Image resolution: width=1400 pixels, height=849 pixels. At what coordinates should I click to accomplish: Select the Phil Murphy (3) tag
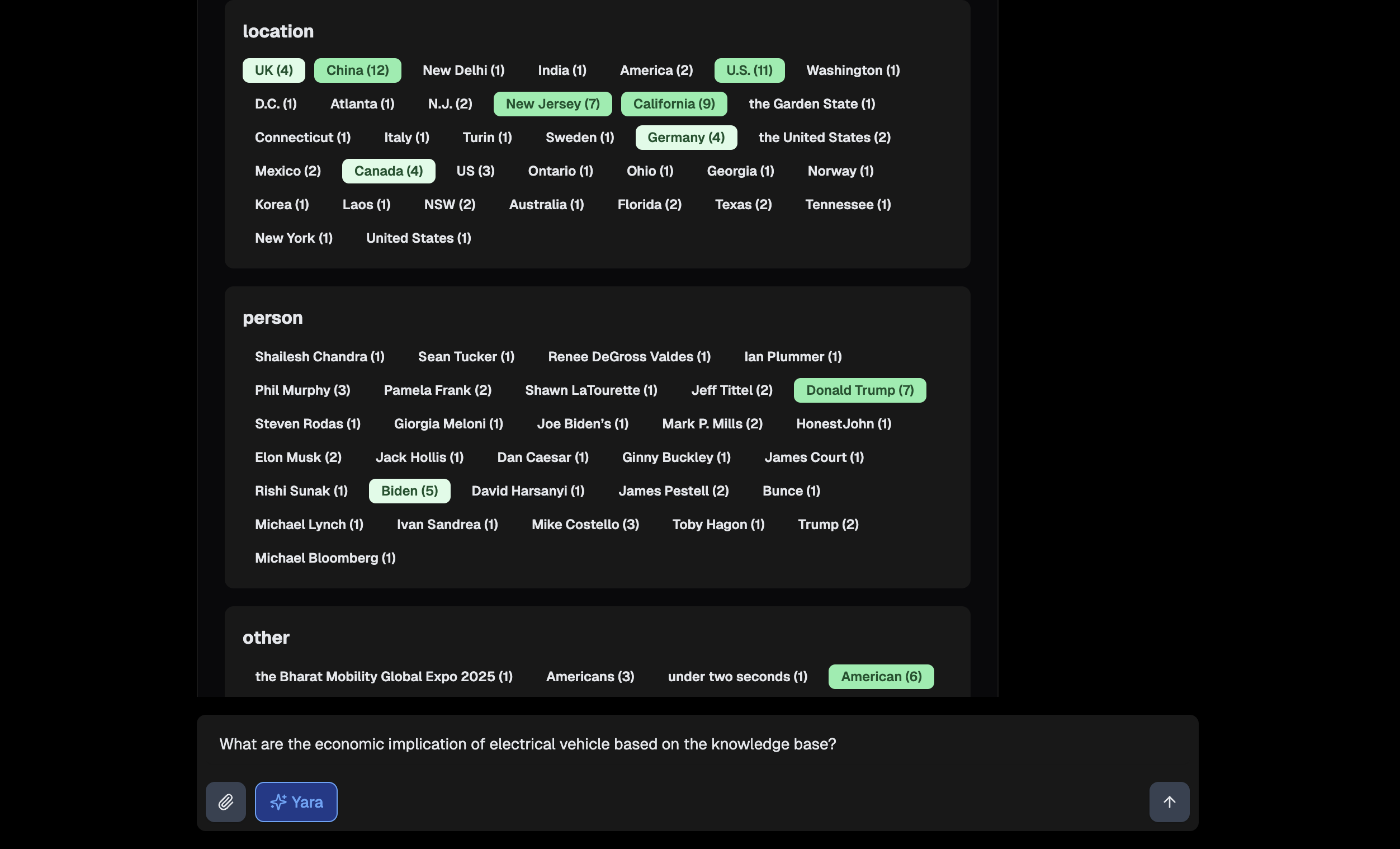tap(302, 390)
